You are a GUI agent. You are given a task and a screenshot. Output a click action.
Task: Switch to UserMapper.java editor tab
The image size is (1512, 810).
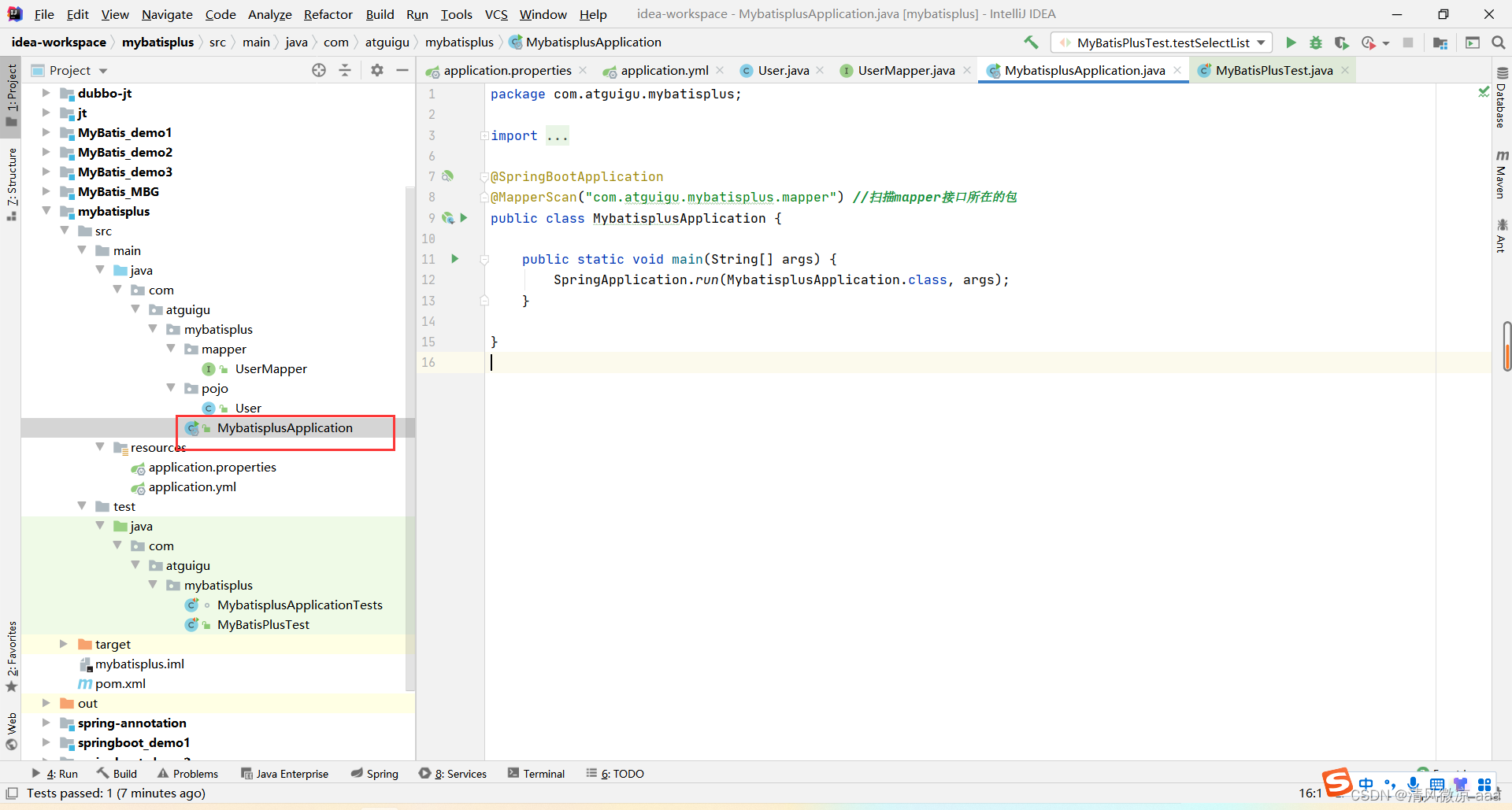coord(906,70)
